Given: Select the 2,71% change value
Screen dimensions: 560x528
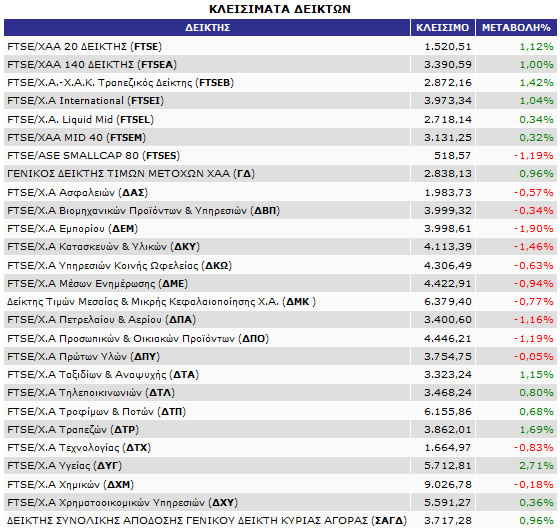Looking at the screenshot, I should [536, 466].
